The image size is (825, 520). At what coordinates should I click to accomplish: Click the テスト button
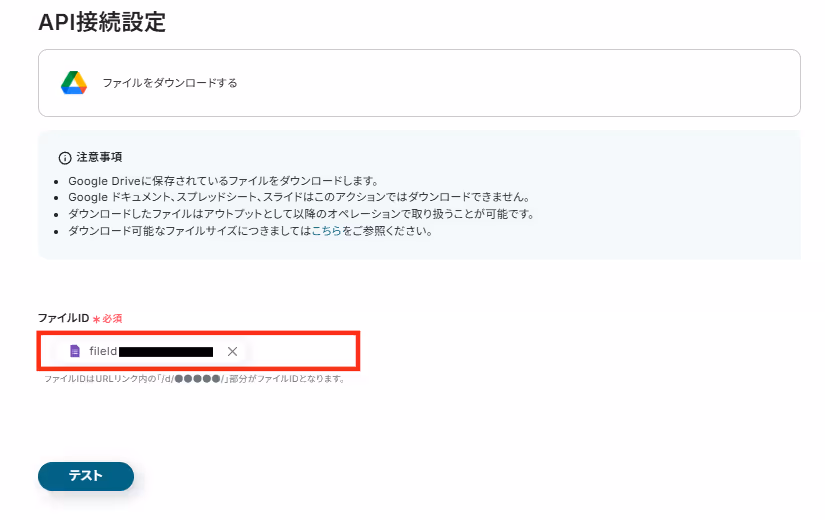(x=86, y=476)
